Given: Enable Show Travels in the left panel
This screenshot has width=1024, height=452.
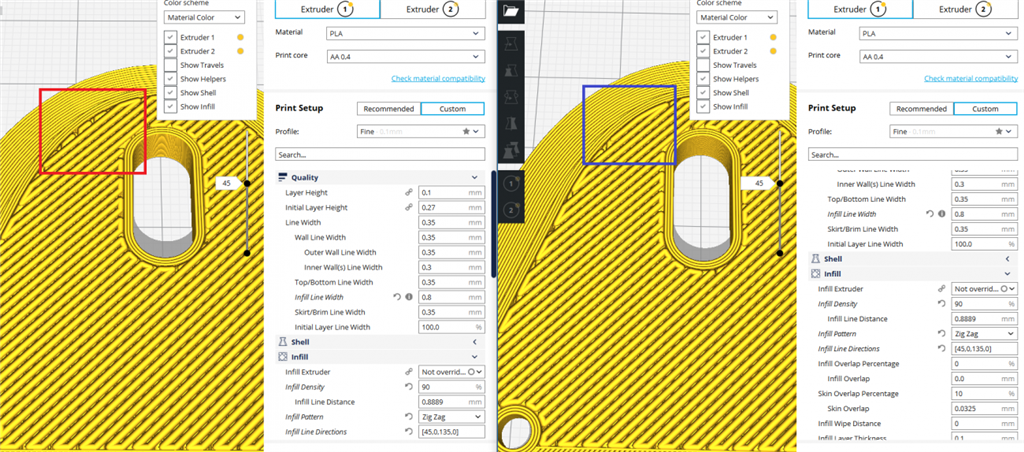Looking at the screenshot, I should pyautogui.click(x=171, y=65).
